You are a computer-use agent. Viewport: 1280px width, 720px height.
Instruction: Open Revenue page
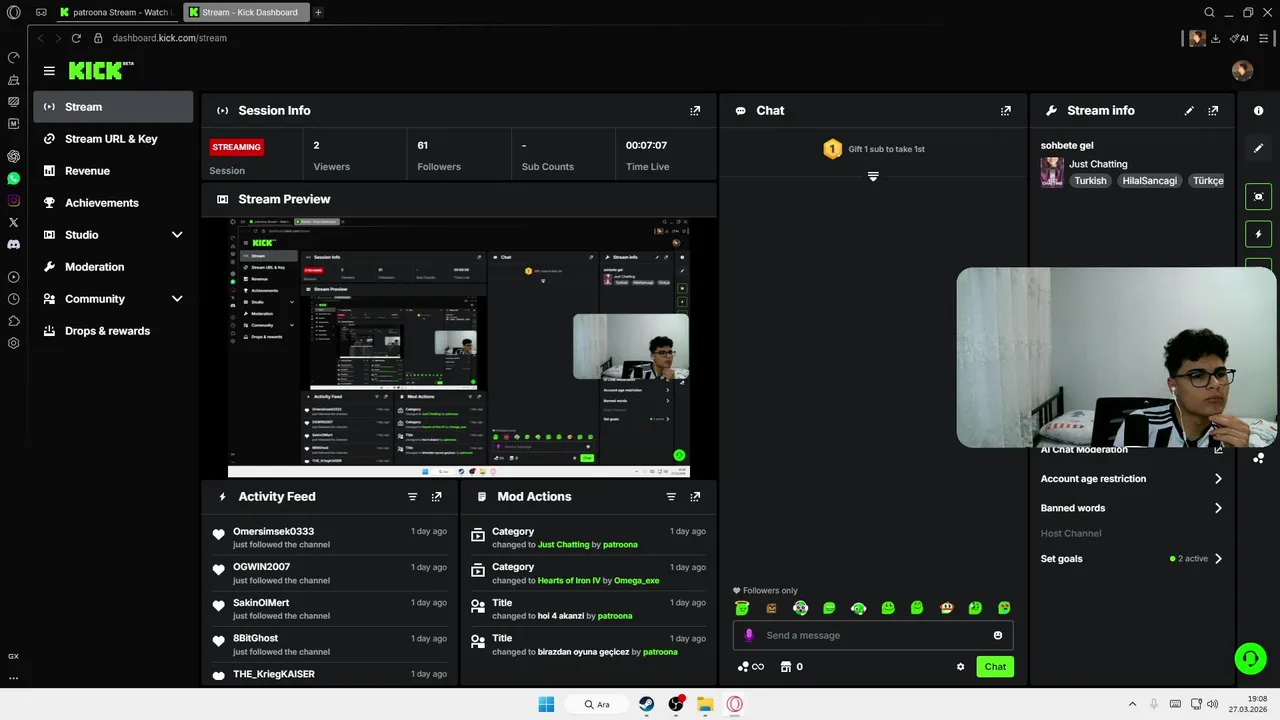coord(113,171)
